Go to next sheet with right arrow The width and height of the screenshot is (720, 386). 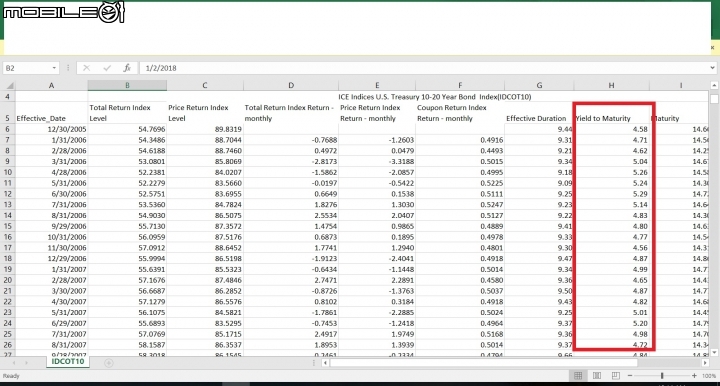pos(27,363)
